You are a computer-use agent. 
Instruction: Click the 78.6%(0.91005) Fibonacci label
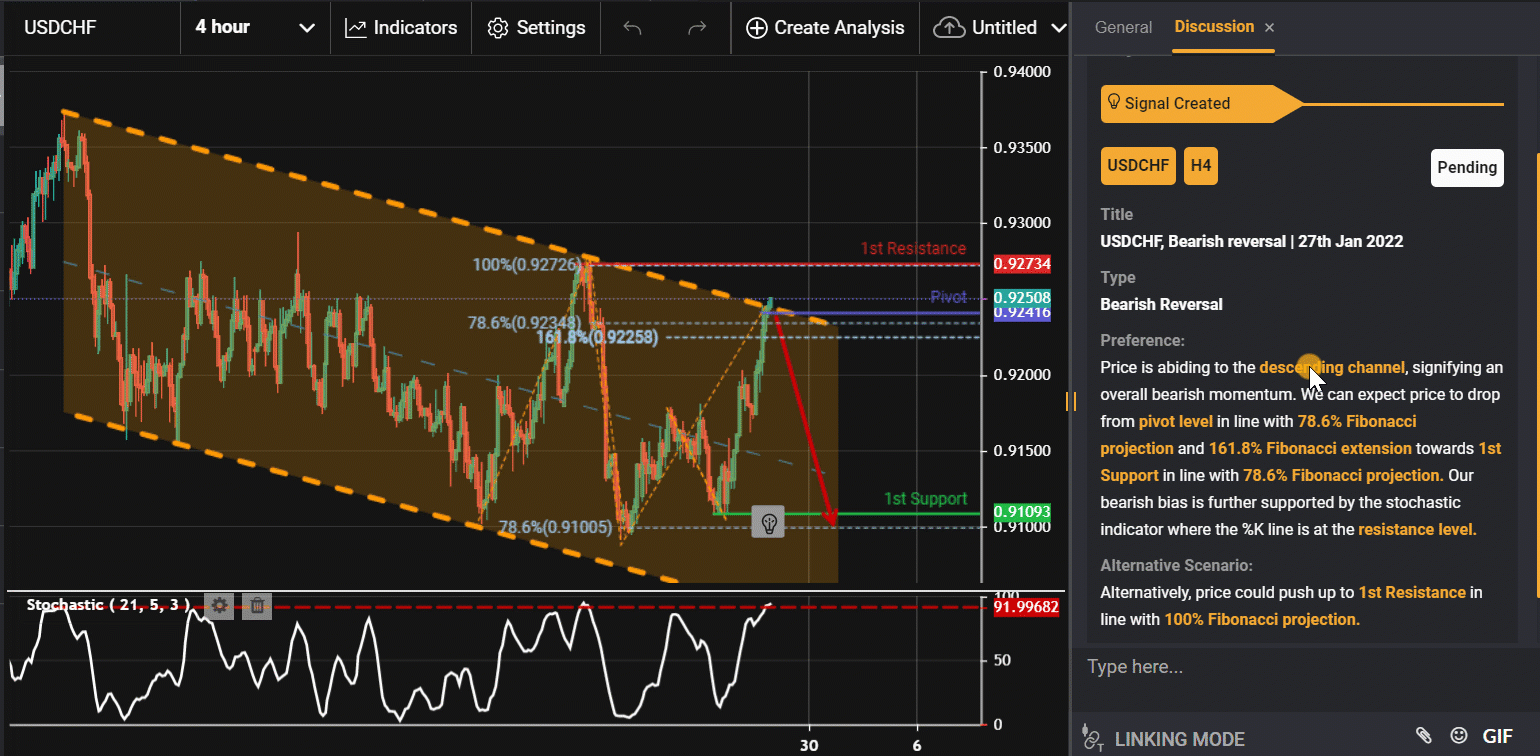[x=555, y=526]
